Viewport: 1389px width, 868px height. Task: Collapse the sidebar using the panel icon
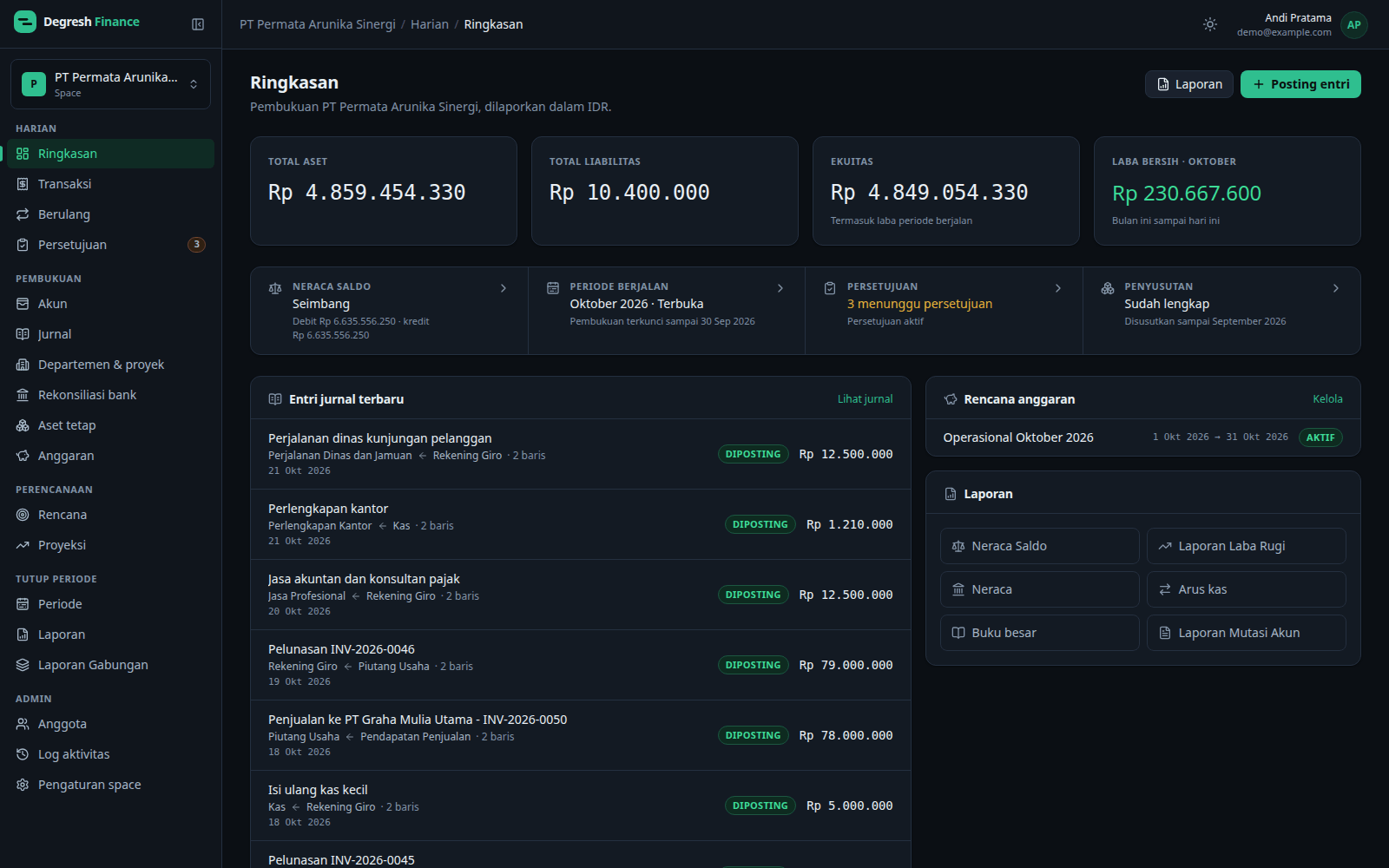click(x=198, y=24)
